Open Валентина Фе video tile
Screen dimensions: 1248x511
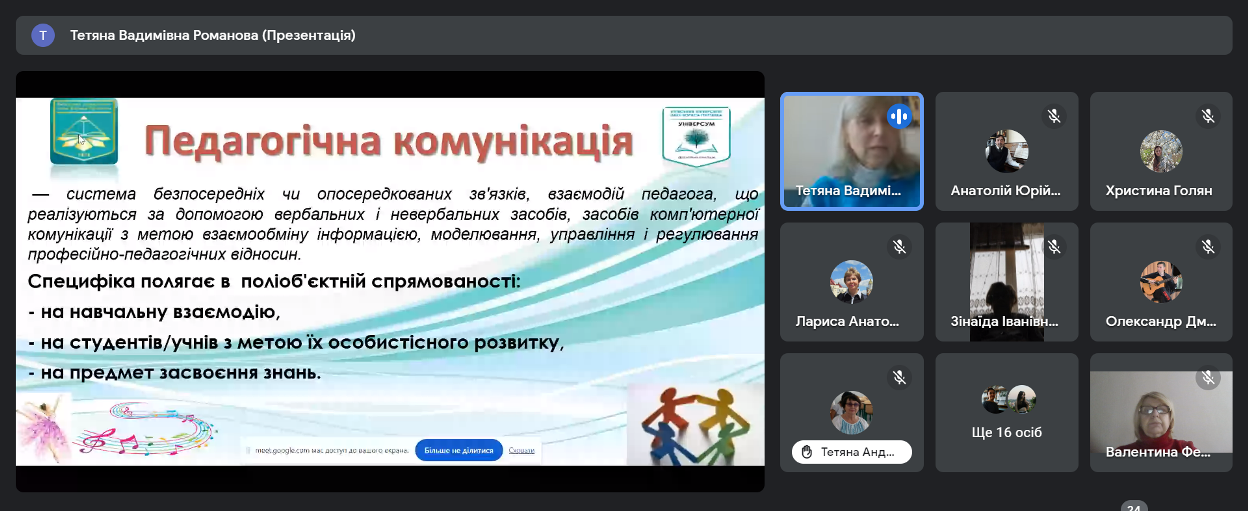tap(1161, 412)
